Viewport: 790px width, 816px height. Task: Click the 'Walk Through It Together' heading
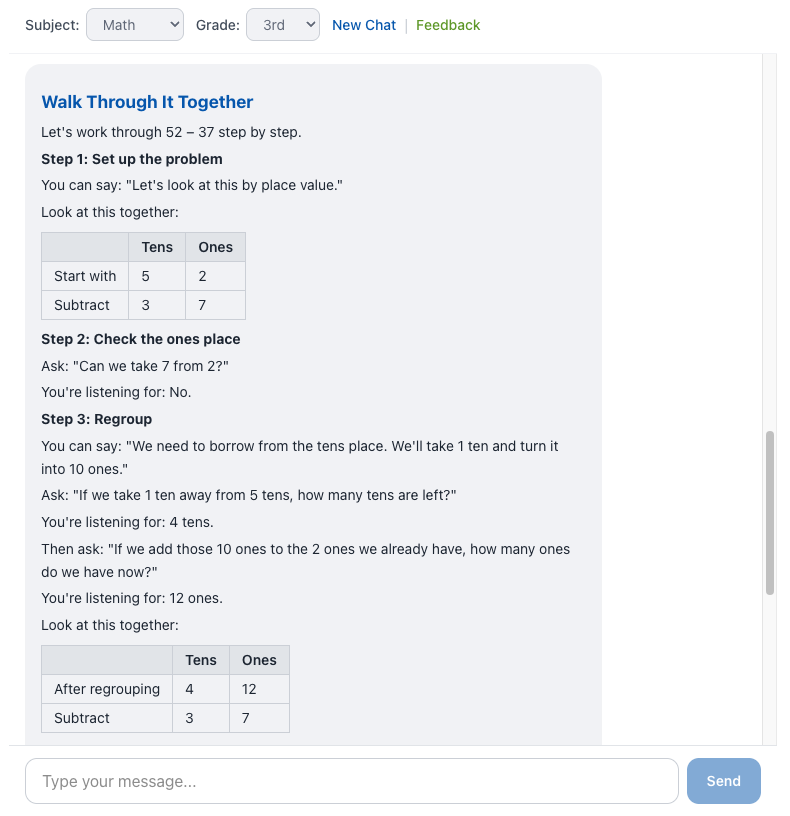147,102
